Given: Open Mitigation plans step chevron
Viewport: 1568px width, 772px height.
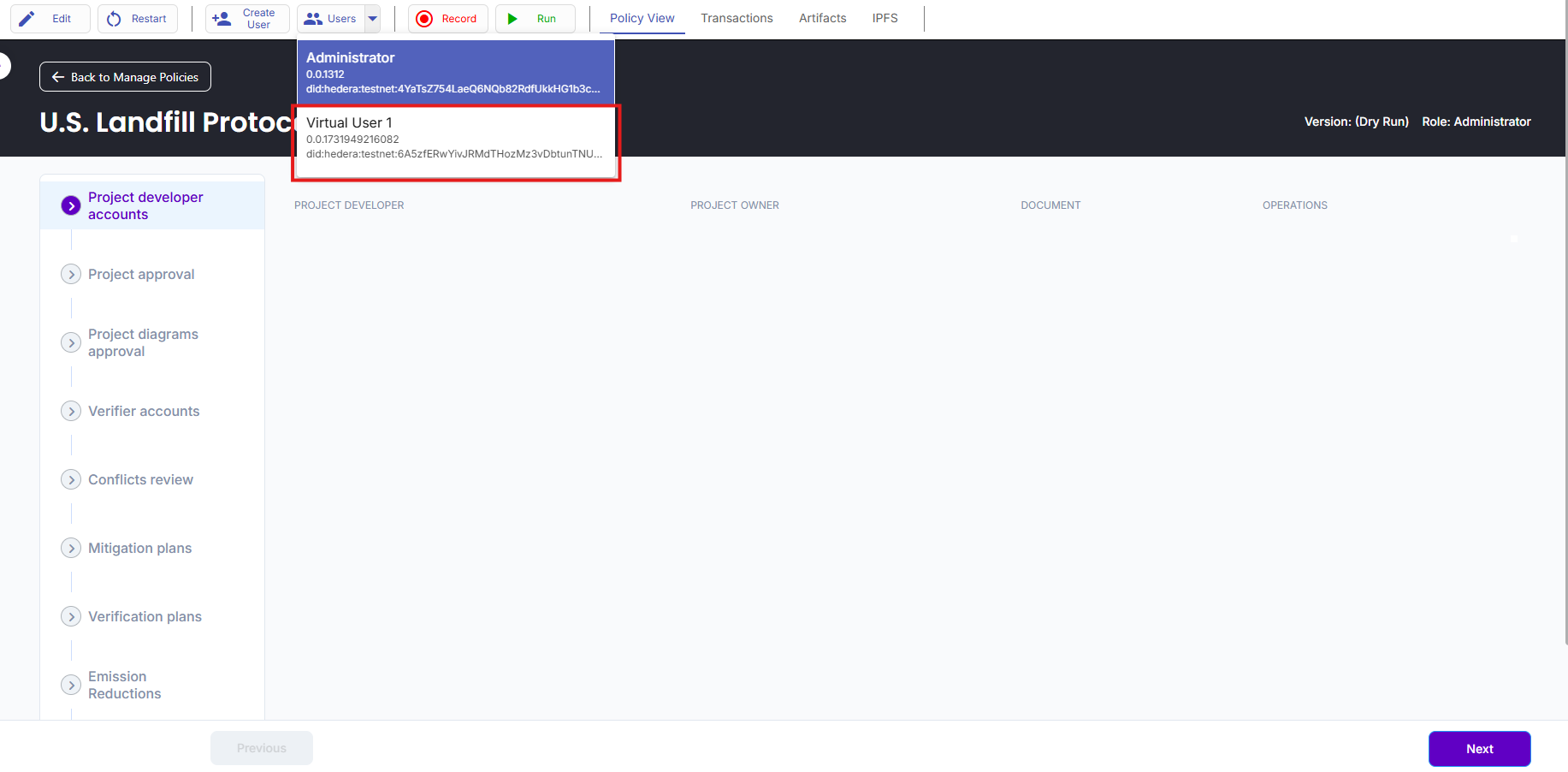Looking at the screenshot, I should (x=71, y=548).
